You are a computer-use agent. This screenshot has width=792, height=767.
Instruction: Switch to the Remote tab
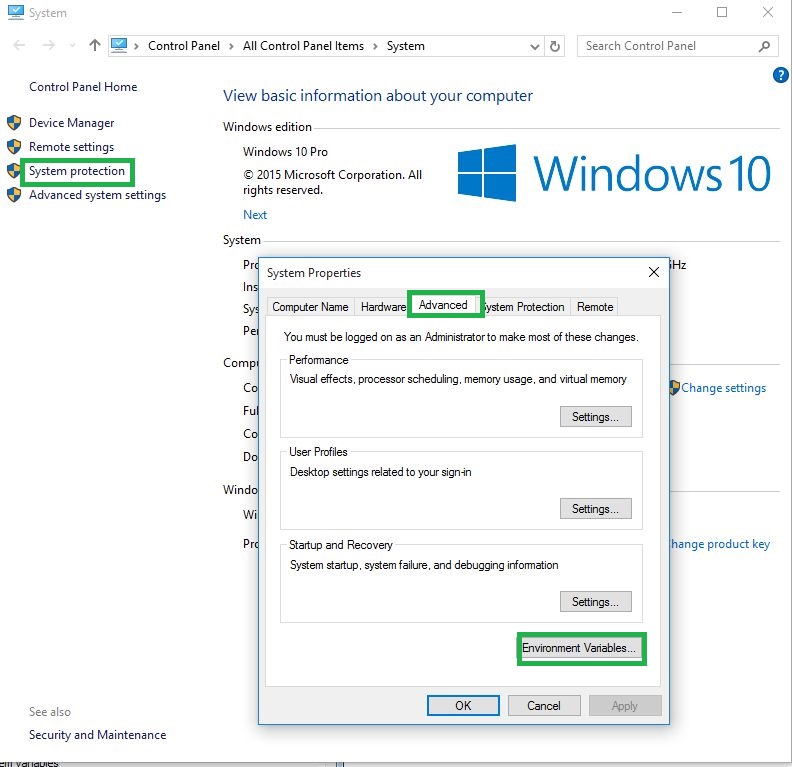[595, 307]
